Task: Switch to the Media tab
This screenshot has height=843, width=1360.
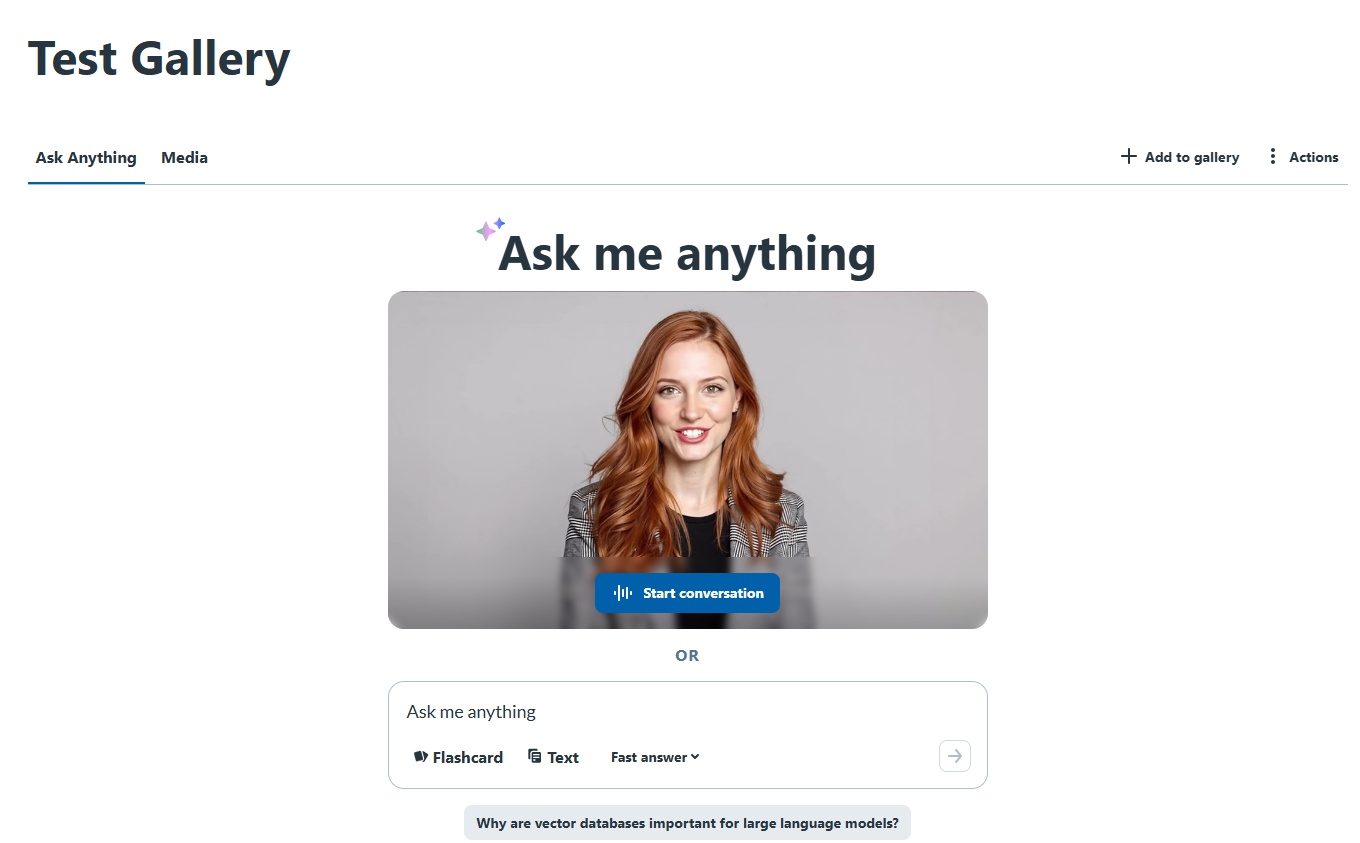Action: (x=184, y=157)
